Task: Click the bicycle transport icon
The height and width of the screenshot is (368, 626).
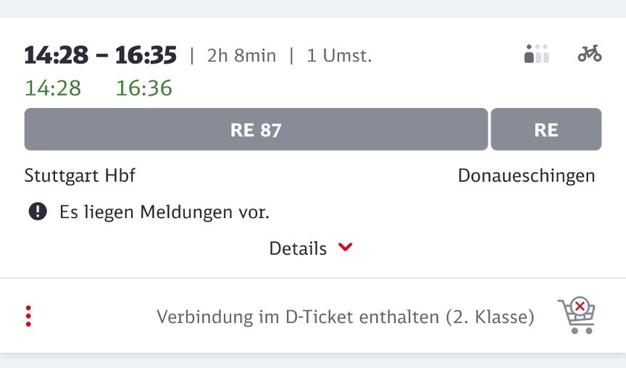Action: click(590, 53)
